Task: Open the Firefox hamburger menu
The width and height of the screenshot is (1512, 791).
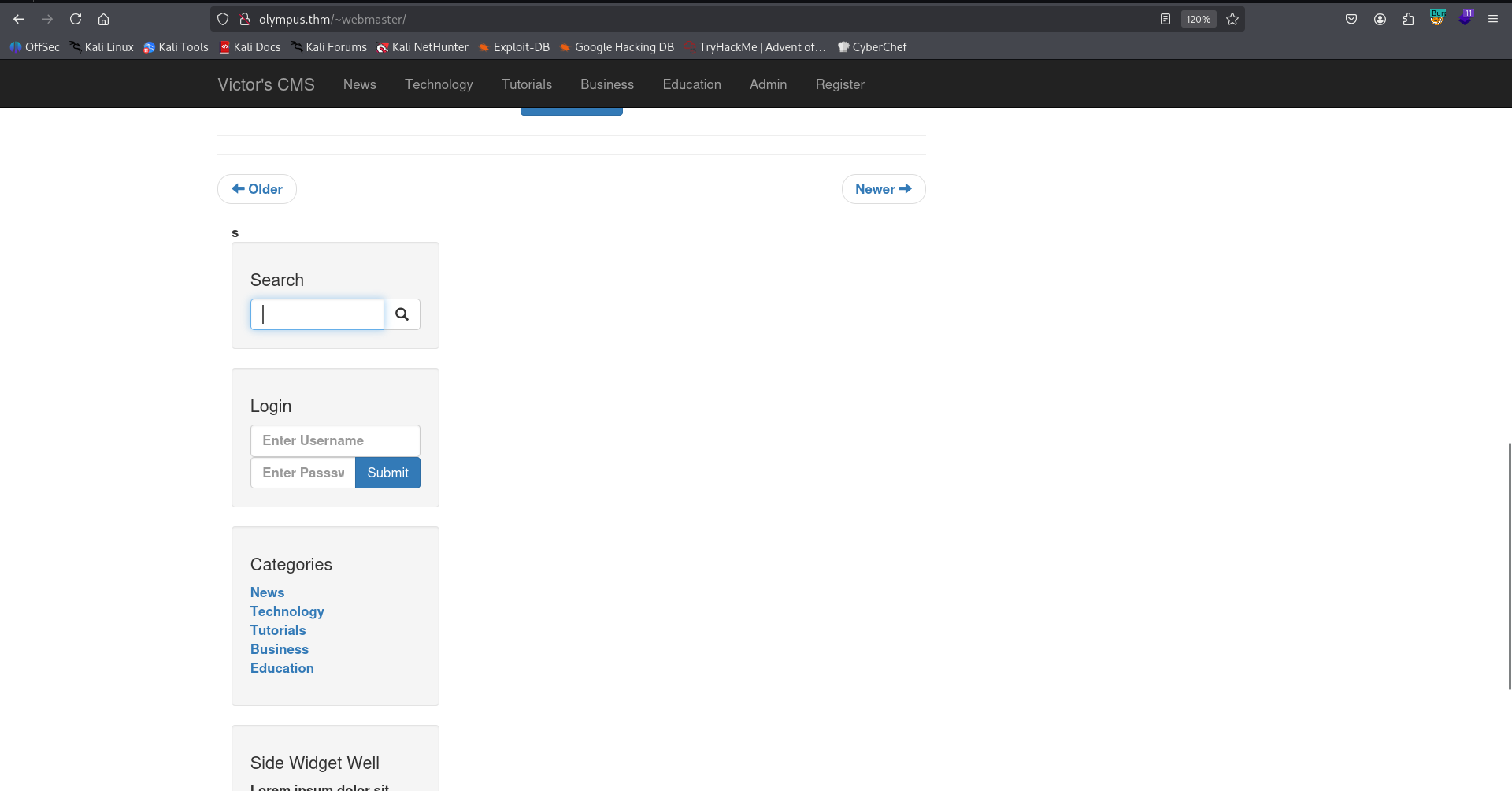Action: [x=1492, y=19]
